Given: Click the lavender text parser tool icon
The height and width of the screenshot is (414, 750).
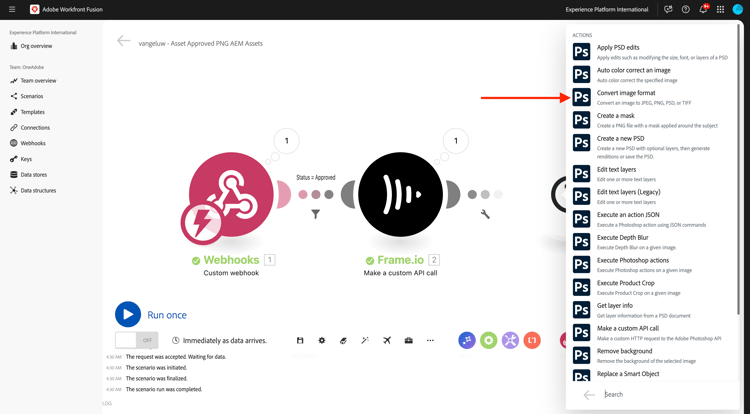Looking at the screenshot, I should click(x=510, y=340).
